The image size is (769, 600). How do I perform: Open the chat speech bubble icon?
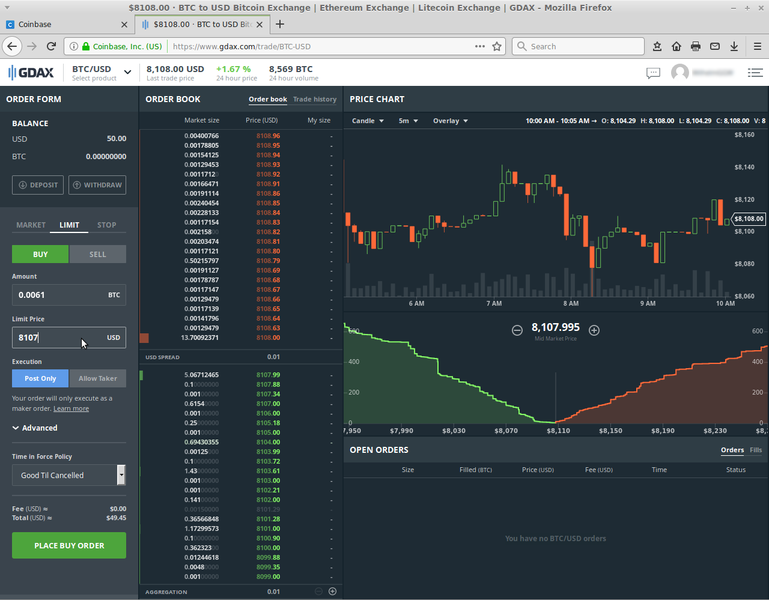coord(653,73)
